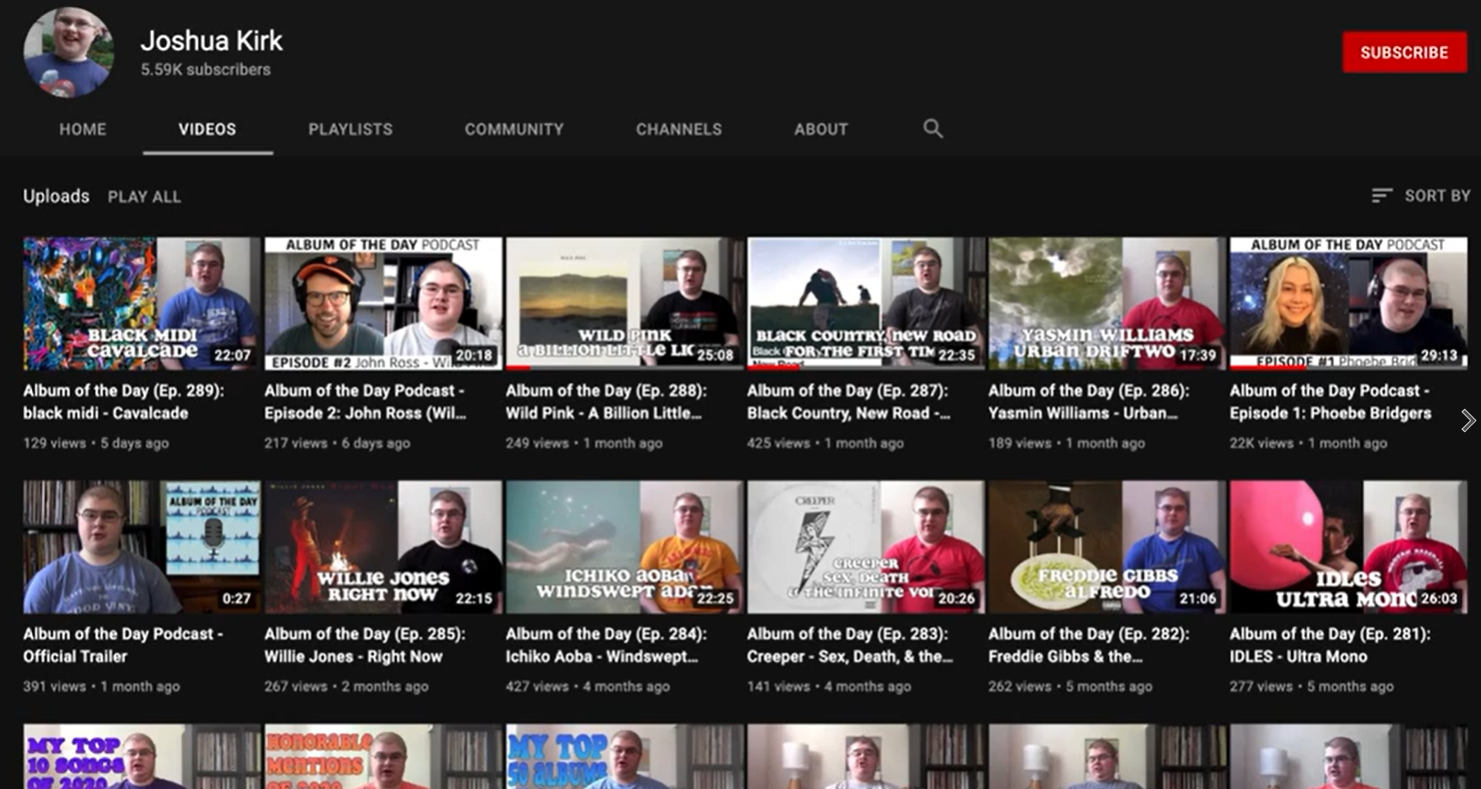Click '277 views • 5 months ago' text

(x=1311, y=687)
